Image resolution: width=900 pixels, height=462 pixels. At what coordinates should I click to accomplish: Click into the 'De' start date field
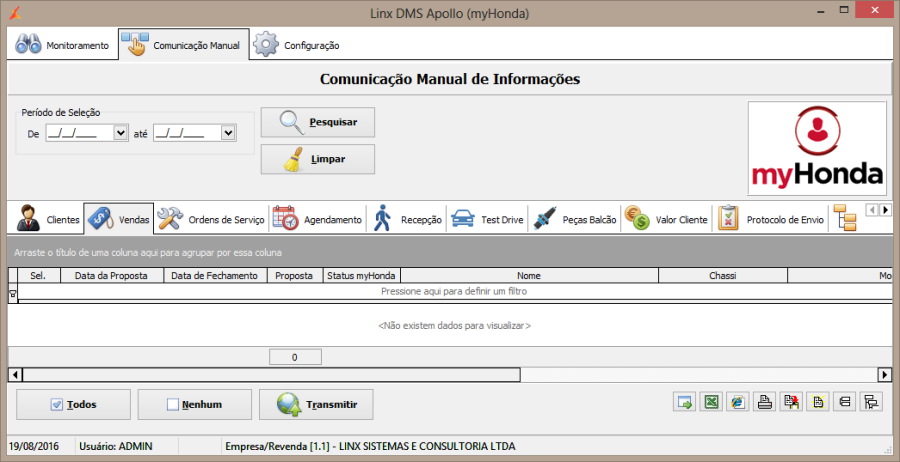[80, 133]
